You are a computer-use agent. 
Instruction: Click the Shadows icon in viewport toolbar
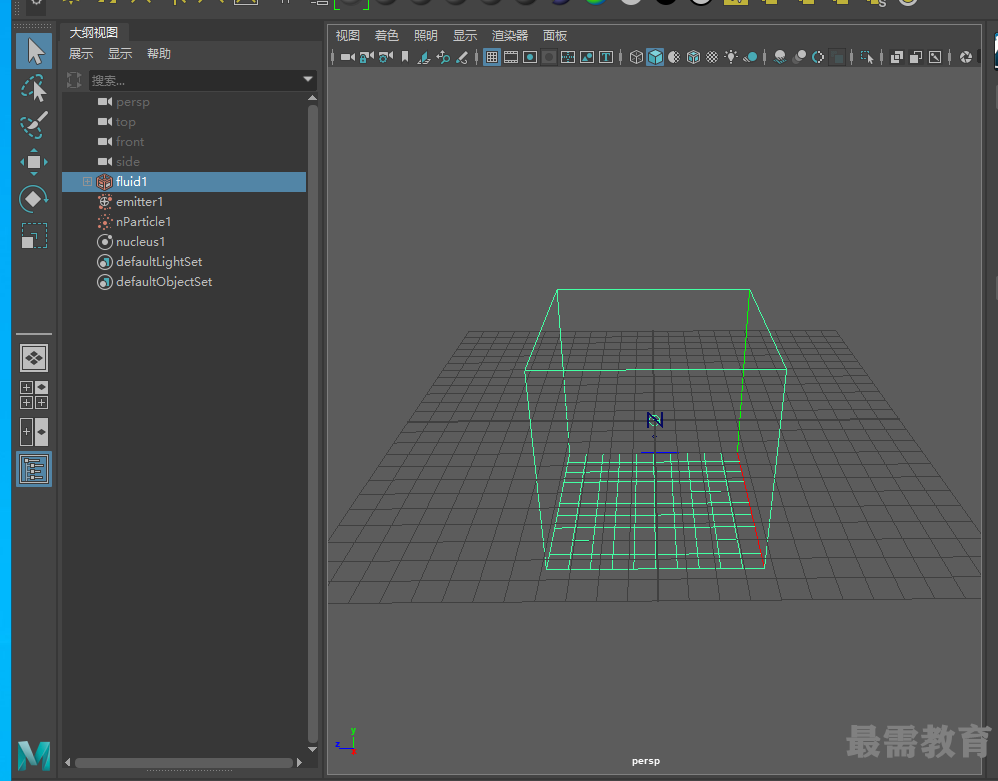(x=750, y=57)
